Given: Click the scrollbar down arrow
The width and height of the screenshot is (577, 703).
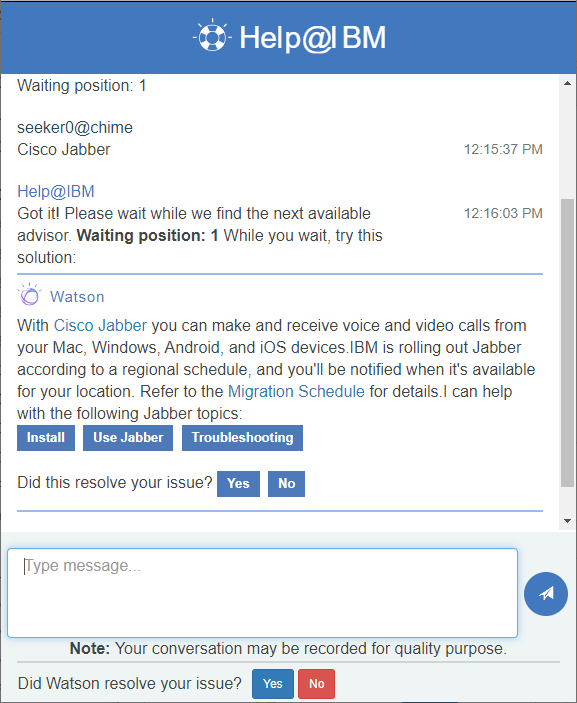Looking at the screenshot, I should click(x=567, y=521).
